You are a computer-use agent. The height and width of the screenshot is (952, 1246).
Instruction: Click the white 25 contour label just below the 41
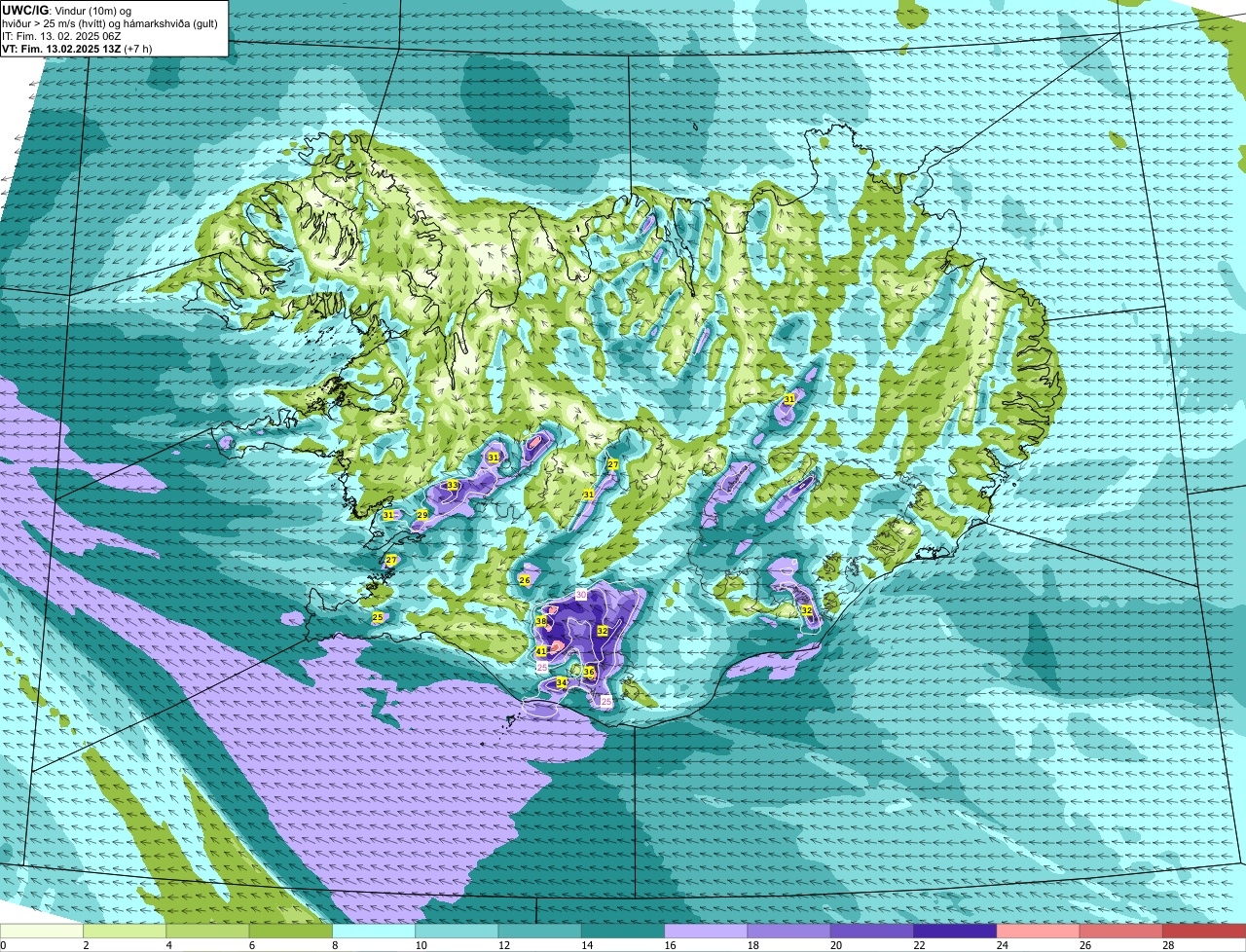point(542,667)
